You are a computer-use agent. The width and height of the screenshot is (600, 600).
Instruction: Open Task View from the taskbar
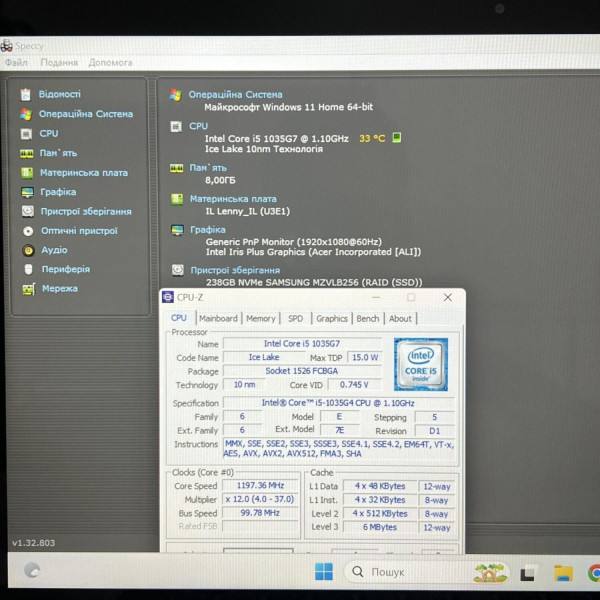point(527,573)
